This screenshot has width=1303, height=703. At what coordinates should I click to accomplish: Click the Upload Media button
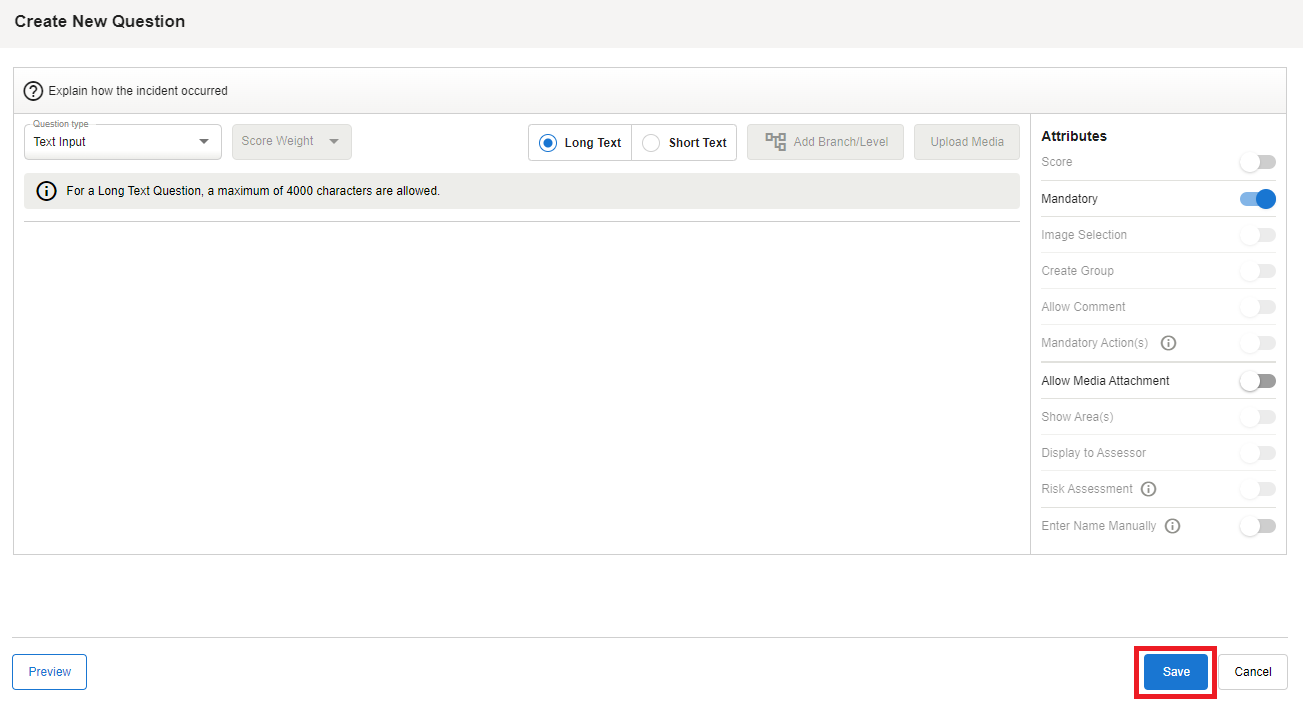pyautogui.click(x=966, y=142)
